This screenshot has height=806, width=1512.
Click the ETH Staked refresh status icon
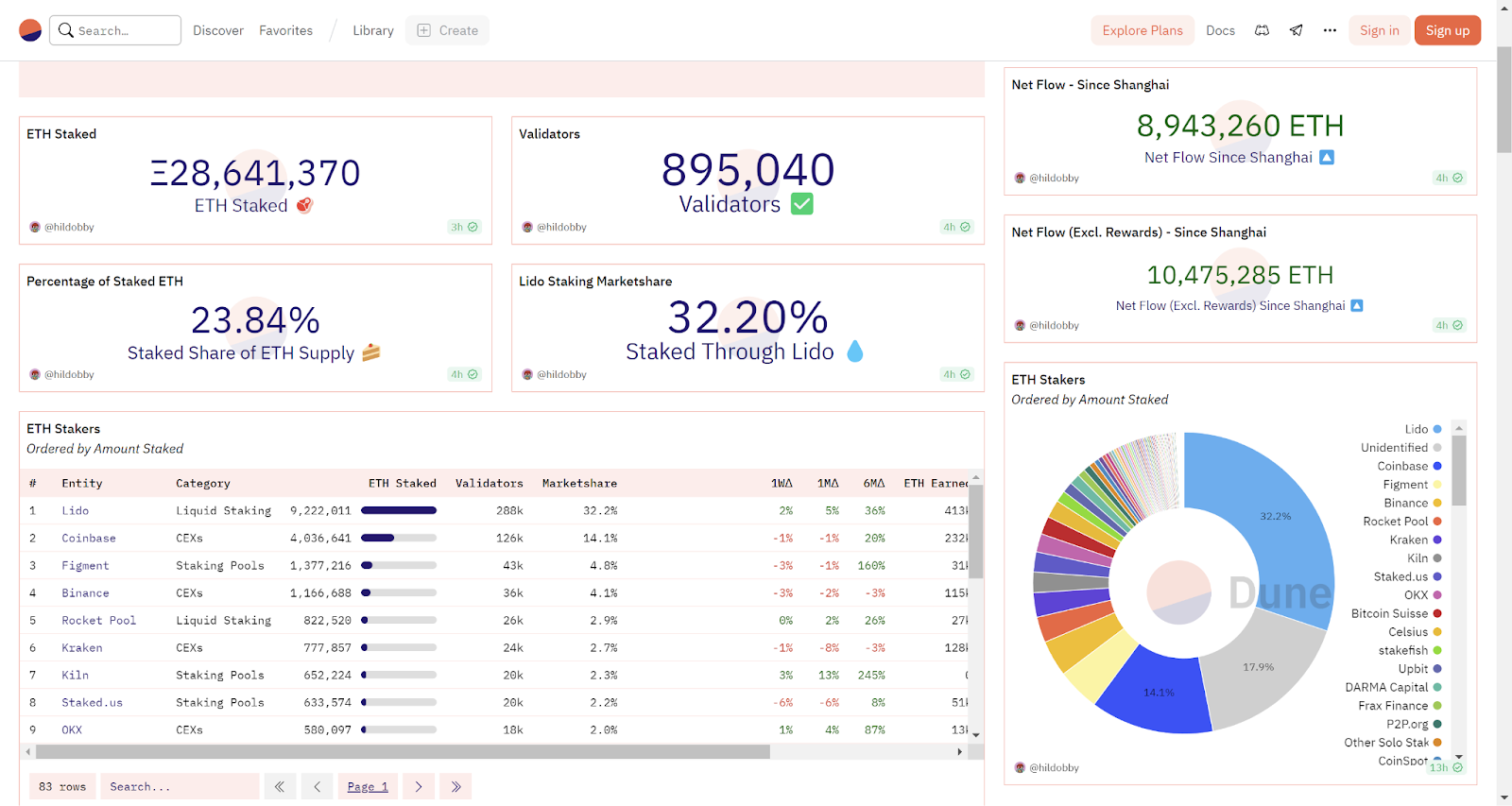472,227
